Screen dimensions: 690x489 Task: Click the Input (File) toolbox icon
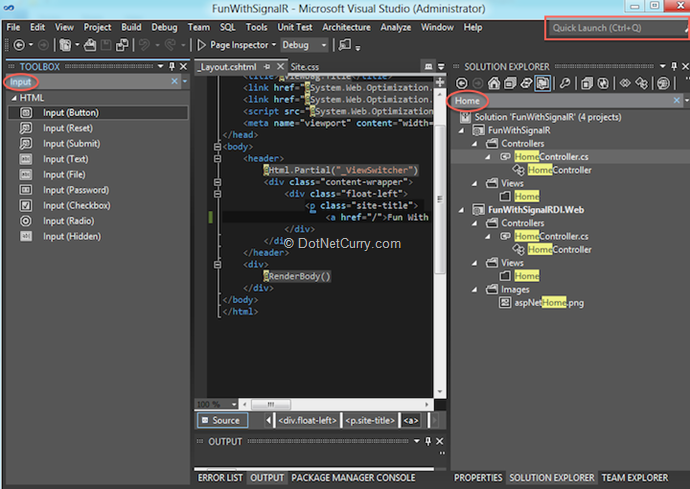pyautogui.click(x=26, y=174)
